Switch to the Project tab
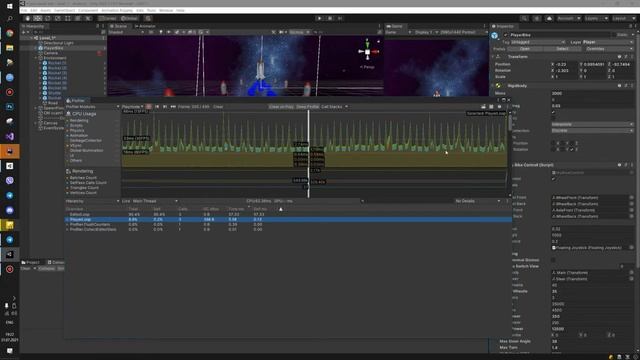 [31, 262]
